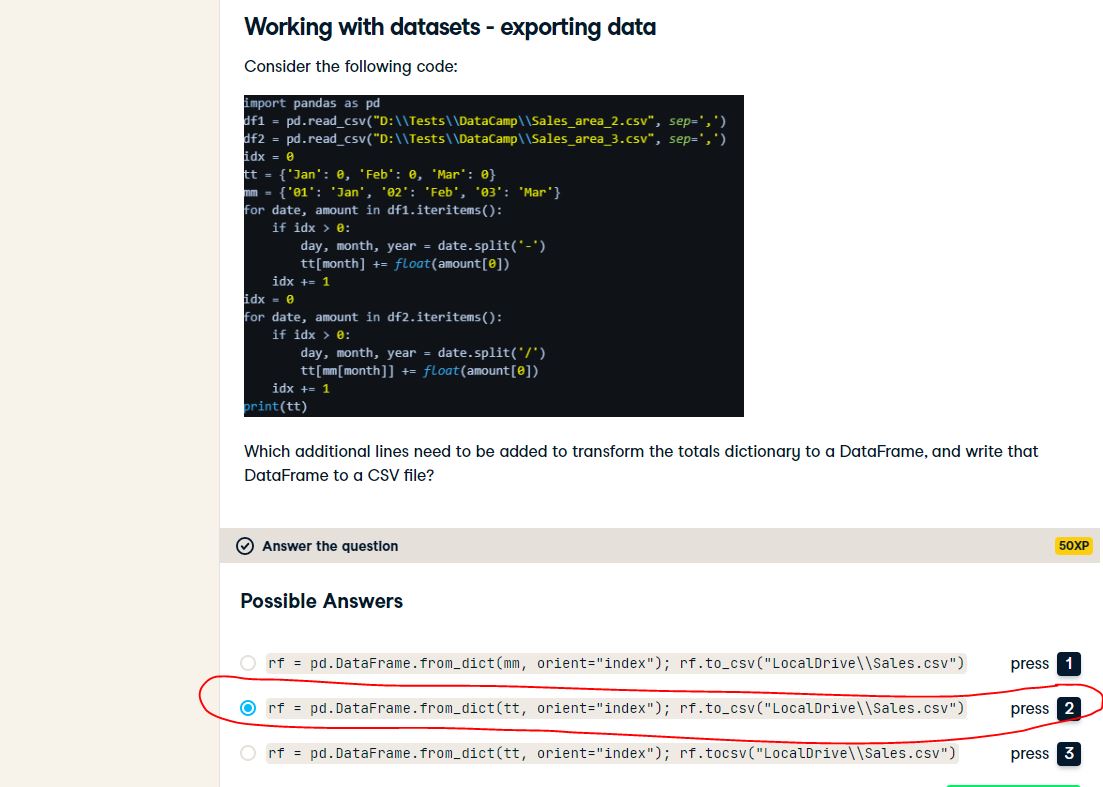Click the dark code block image
Screen dimensions: 1103x787
[x=493, y=255]
